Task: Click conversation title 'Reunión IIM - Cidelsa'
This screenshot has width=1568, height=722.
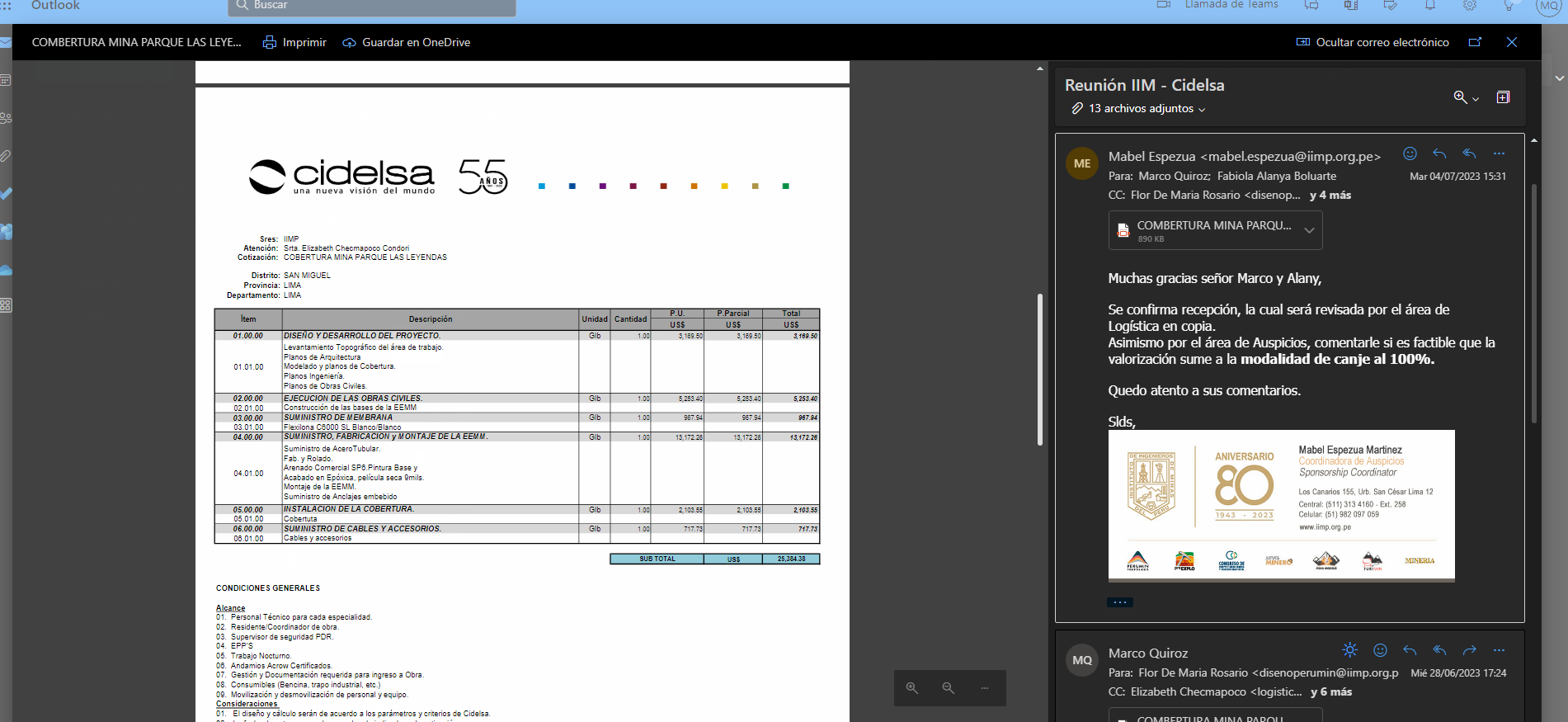Action: 1144,85
